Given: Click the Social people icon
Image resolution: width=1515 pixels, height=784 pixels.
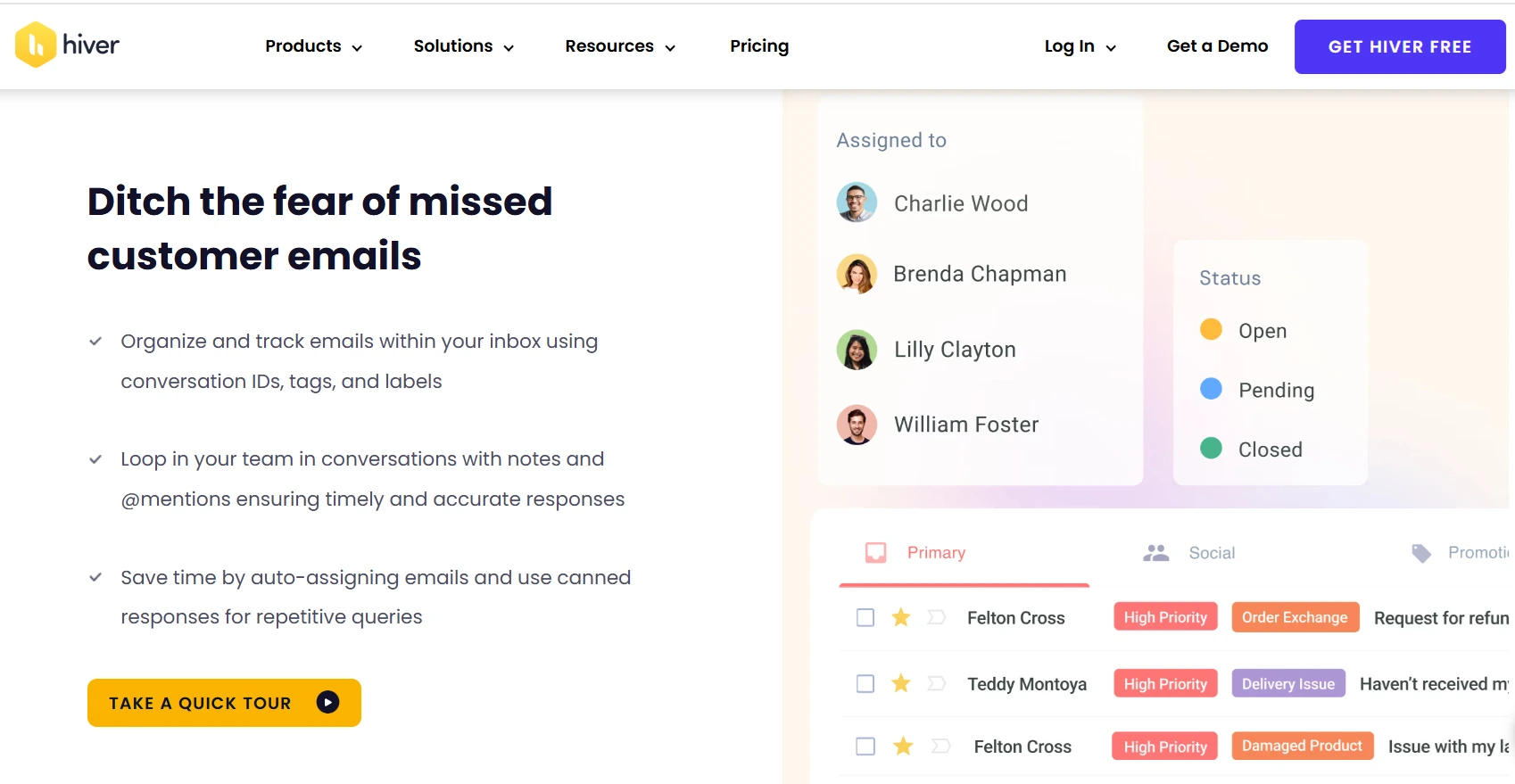Looking at the screenshot, I should tap(1155, 553).
